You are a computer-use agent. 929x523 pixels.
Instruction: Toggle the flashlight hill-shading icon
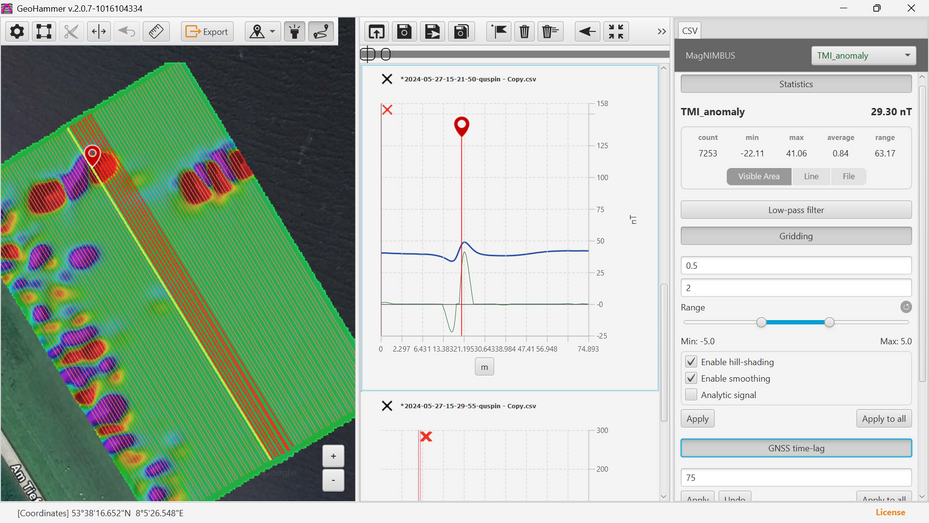(295, 31)
